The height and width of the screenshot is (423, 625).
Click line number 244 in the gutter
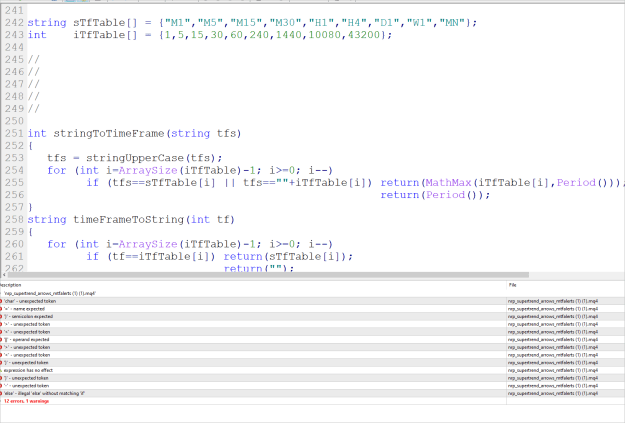point(14,47)
